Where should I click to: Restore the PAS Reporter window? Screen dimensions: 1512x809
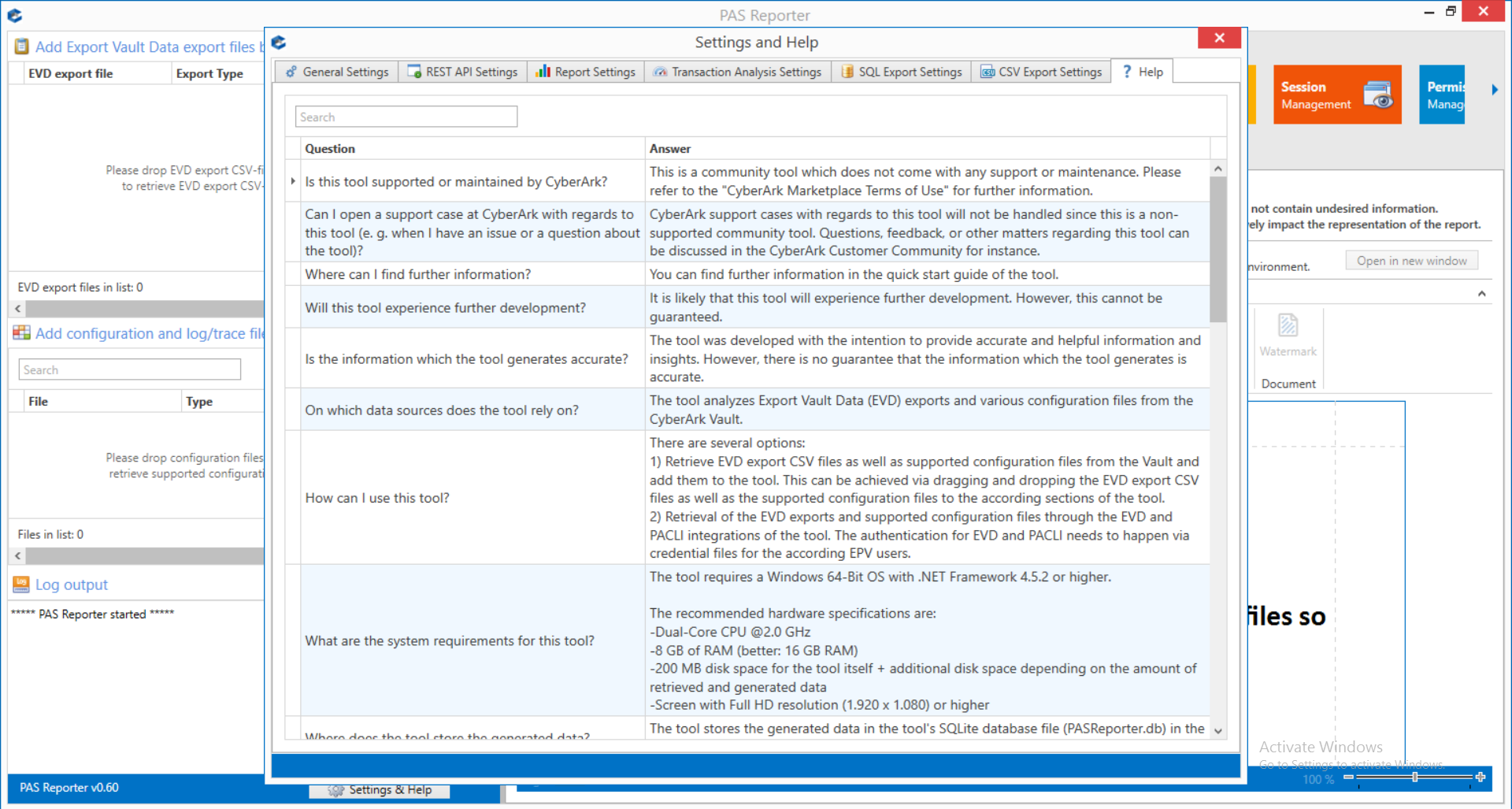1451,12
